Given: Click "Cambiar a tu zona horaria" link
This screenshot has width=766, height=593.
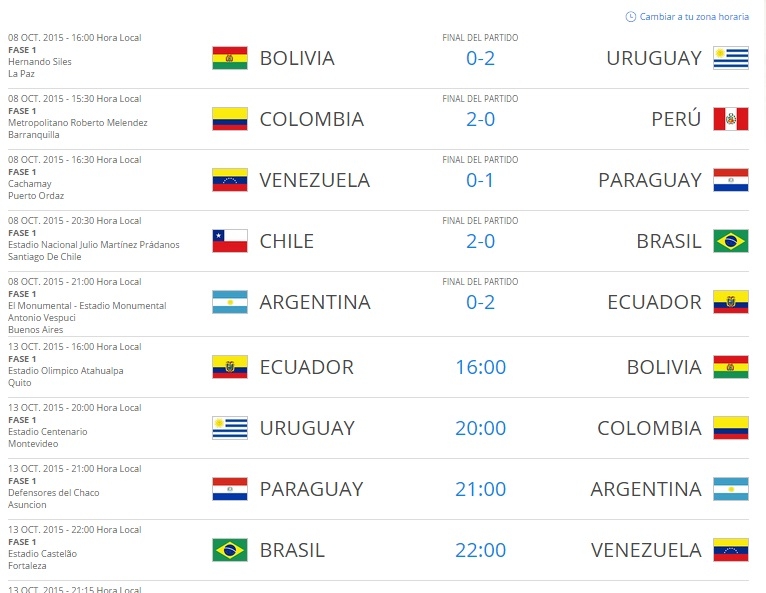Looking at the screenshot, I should [692, 17].
